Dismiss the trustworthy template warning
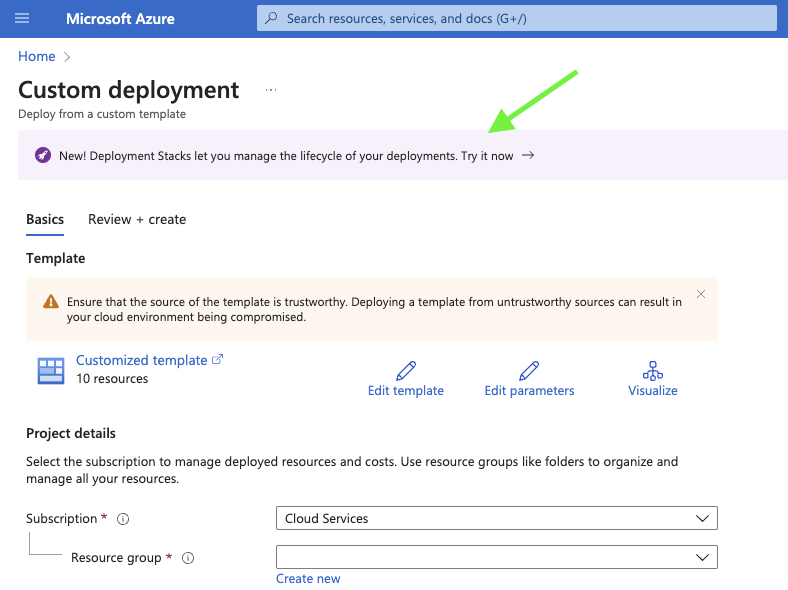The width and height of the screenshot is (788, 590). 701,294
